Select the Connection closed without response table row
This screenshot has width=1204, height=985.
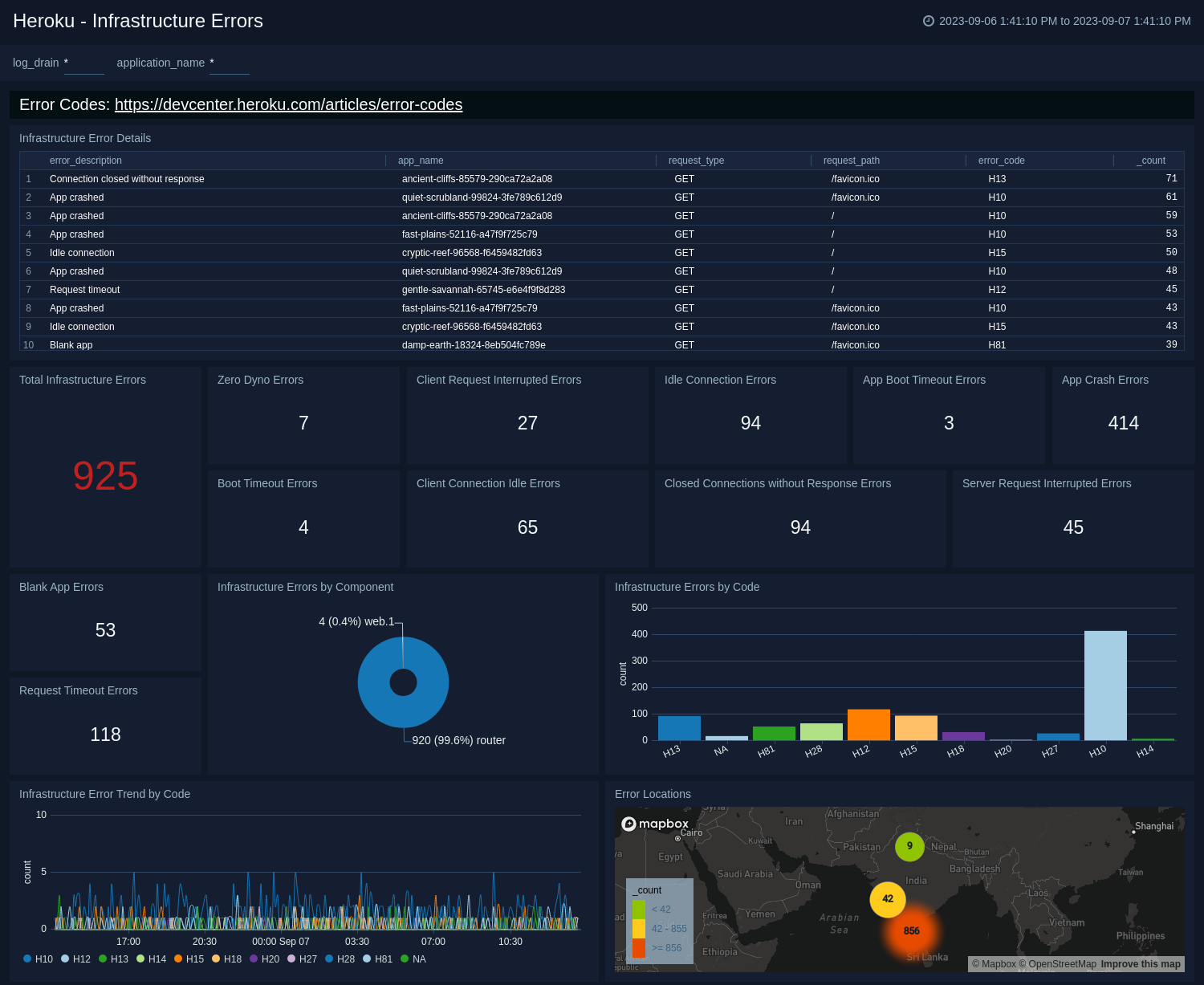click(x=126, y=179)
